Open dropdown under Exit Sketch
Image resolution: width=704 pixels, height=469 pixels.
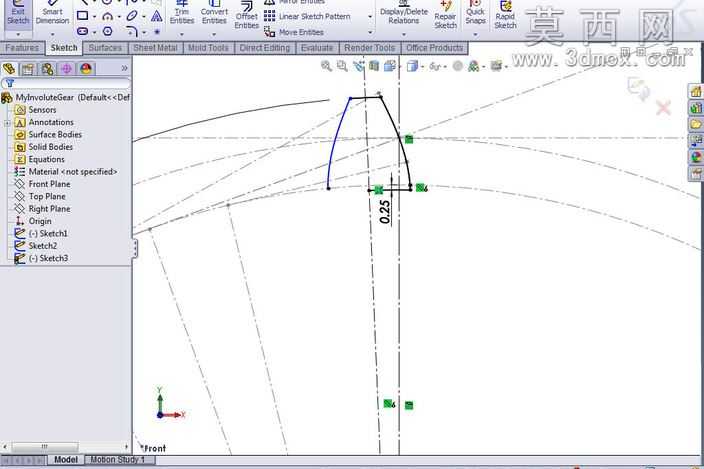(18, 35)
